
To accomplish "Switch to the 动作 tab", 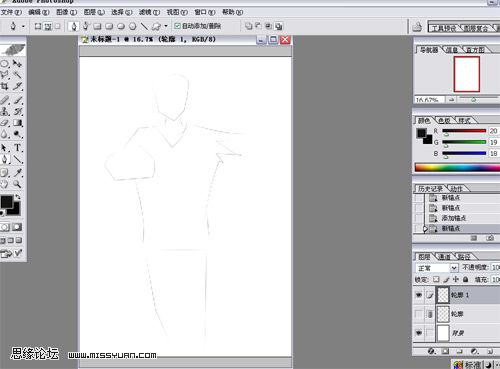I will (x=456, y=189).
